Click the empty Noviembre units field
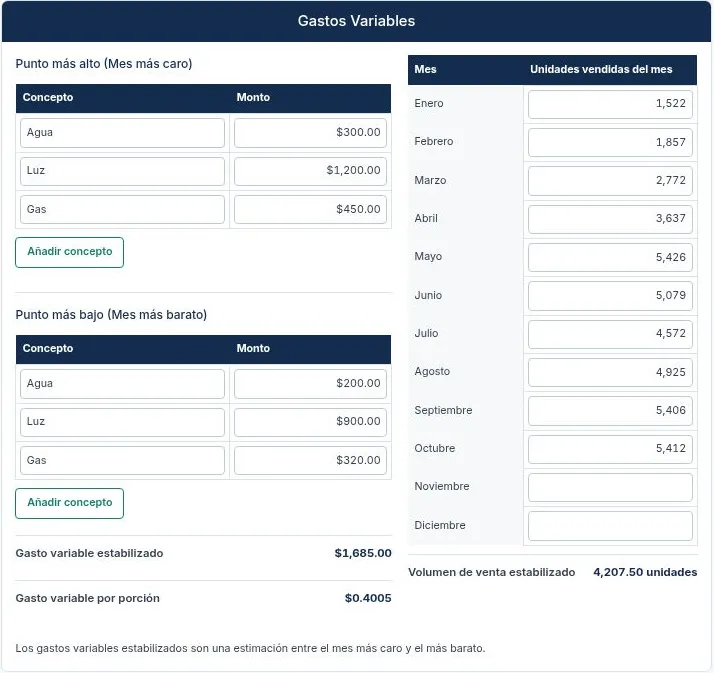Image resolution: width=714 pixels, height=673 pixels. pyautogui.click(x=610, y=487)
